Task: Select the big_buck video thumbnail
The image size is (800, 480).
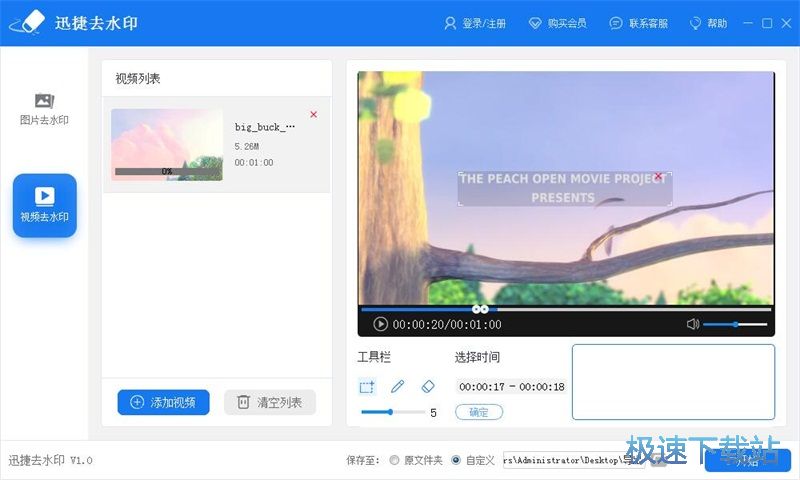Action: click(x=167, y=144)
